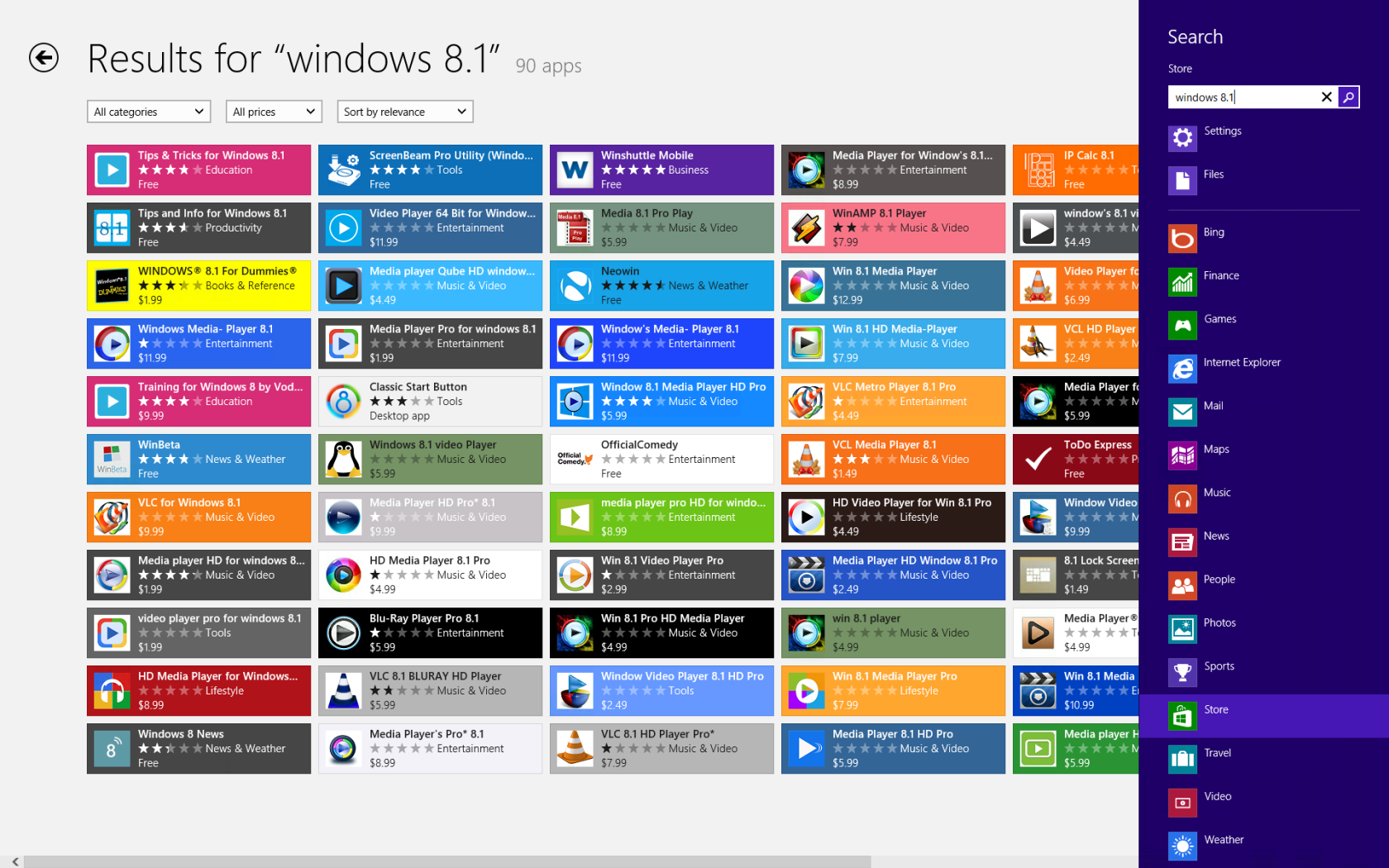This screenshot has height=868, width=1389.
Task: Clear the search text with the X
Action: pos(1326,97)
